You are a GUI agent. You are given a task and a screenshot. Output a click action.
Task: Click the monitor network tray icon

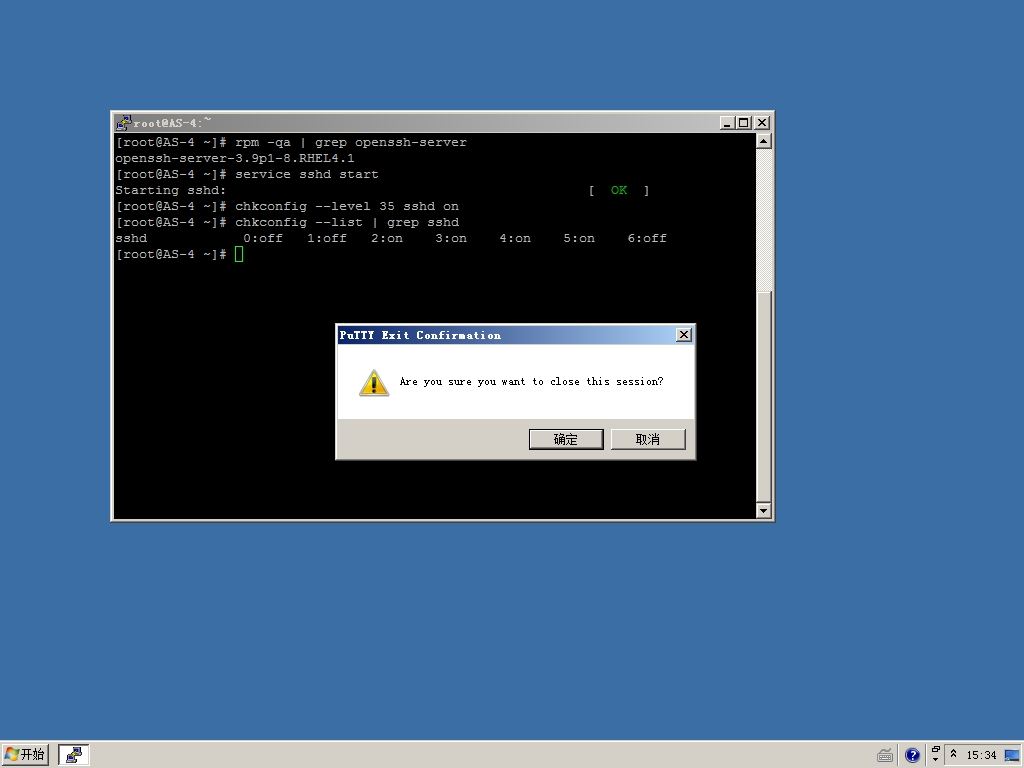[1012, 755]
